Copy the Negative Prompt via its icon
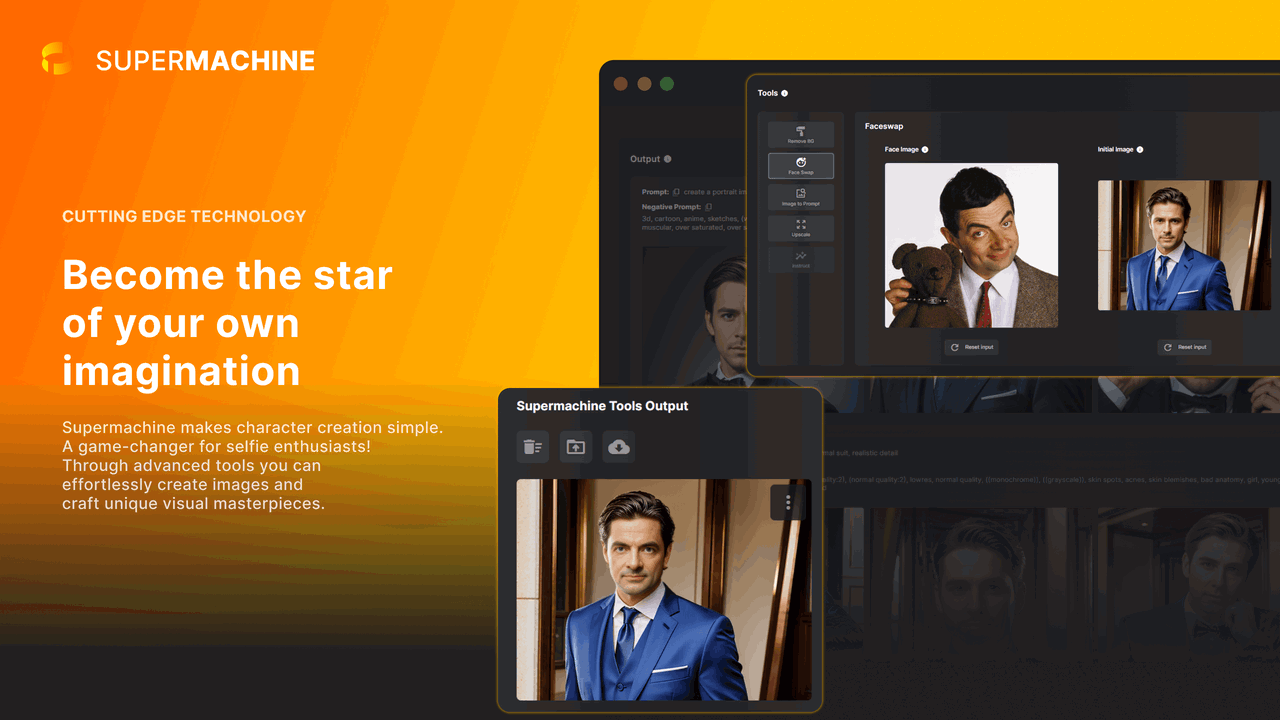1280x720 pixels. click(708, 206)
